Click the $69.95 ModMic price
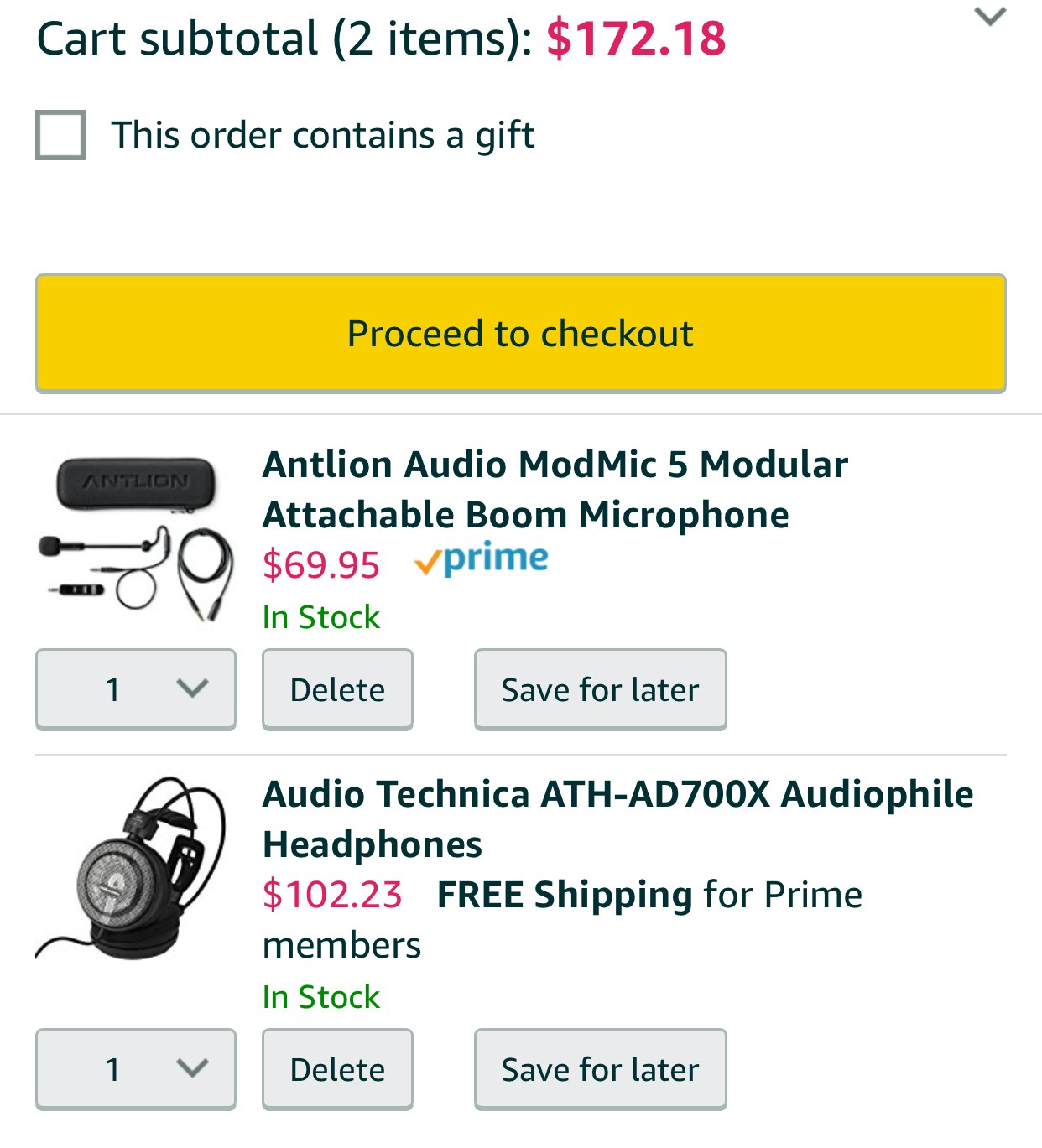The image size is (1042, 1148). click(320, 564)
